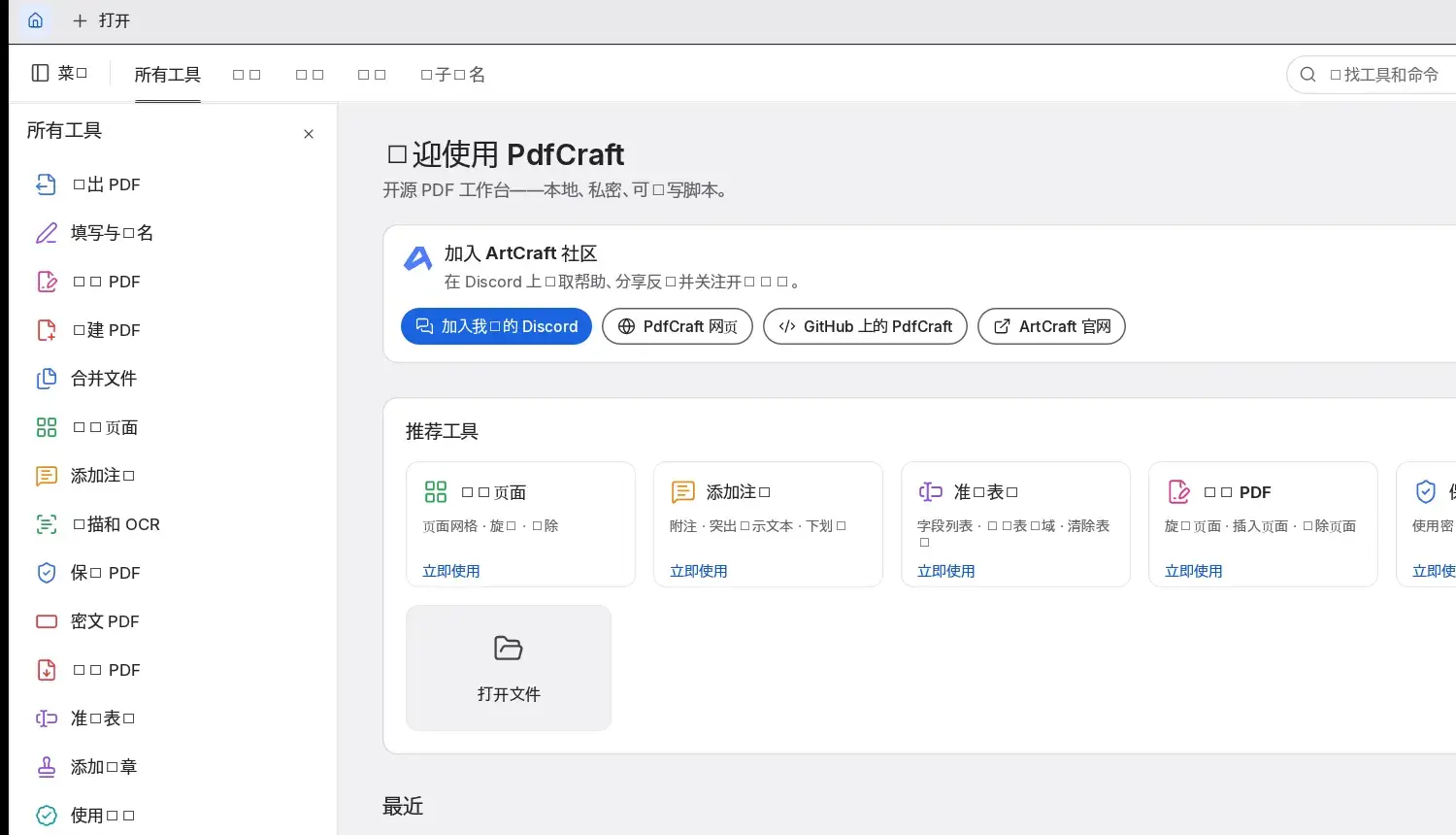
Task: Open the PdfCraft 网页 link button
Action: point(678,326)
